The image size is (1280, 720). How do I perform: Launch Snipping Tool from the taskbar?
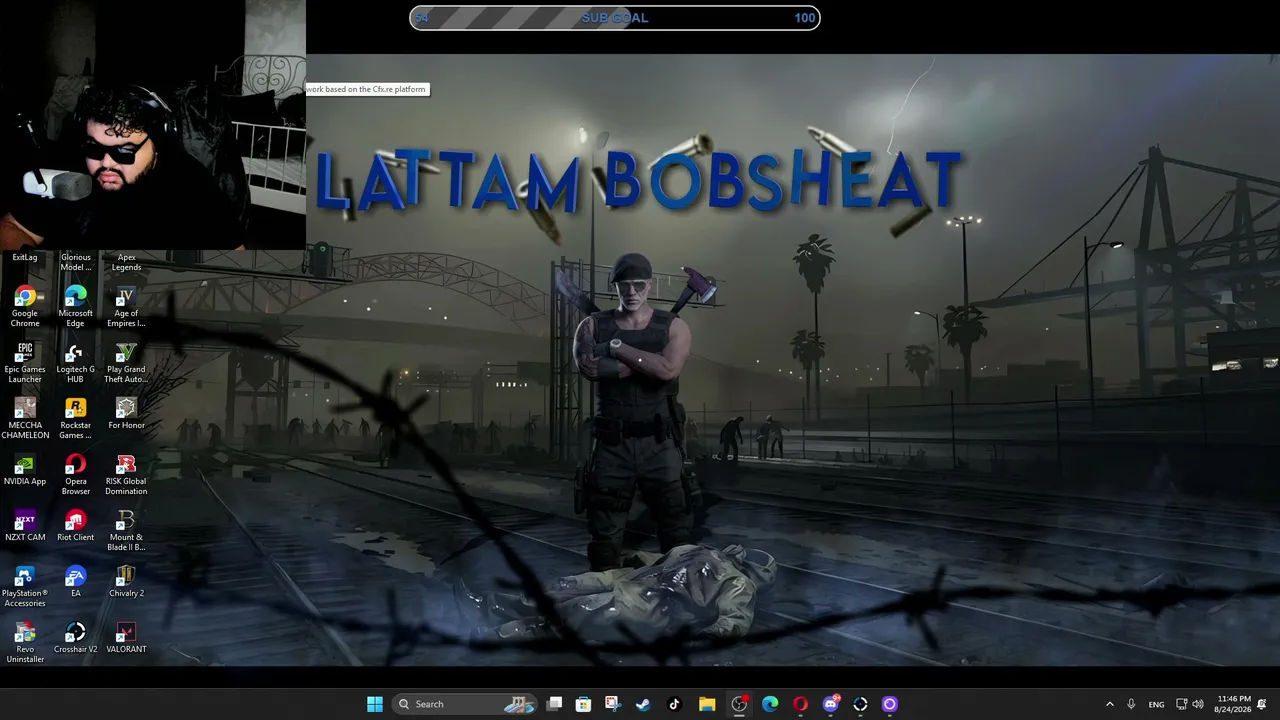(613, 704)
